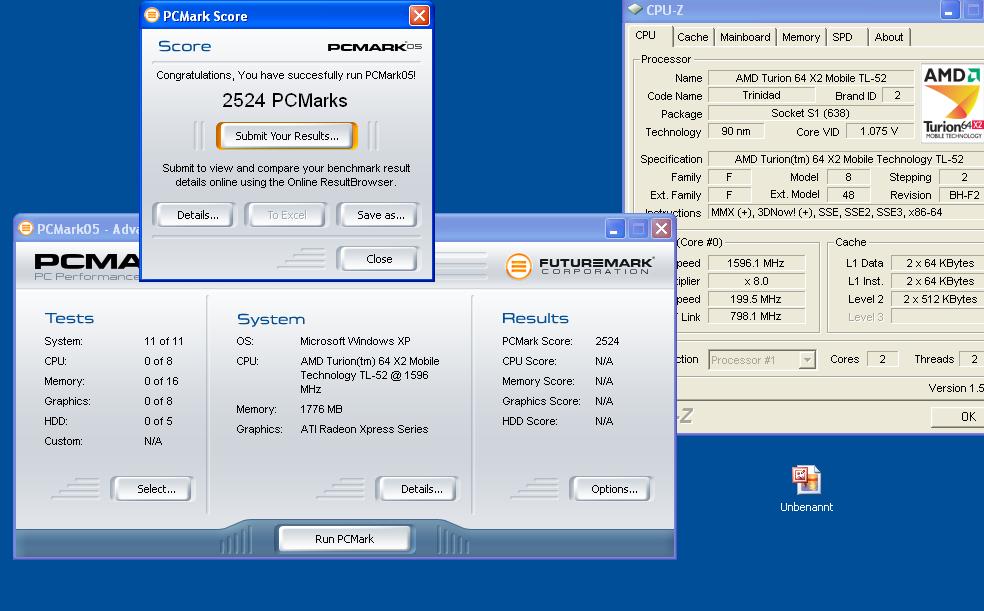Viewport: 984px width, 611px height.
Task: Click System tests count 11 of 11
Action: coord(164,341)
